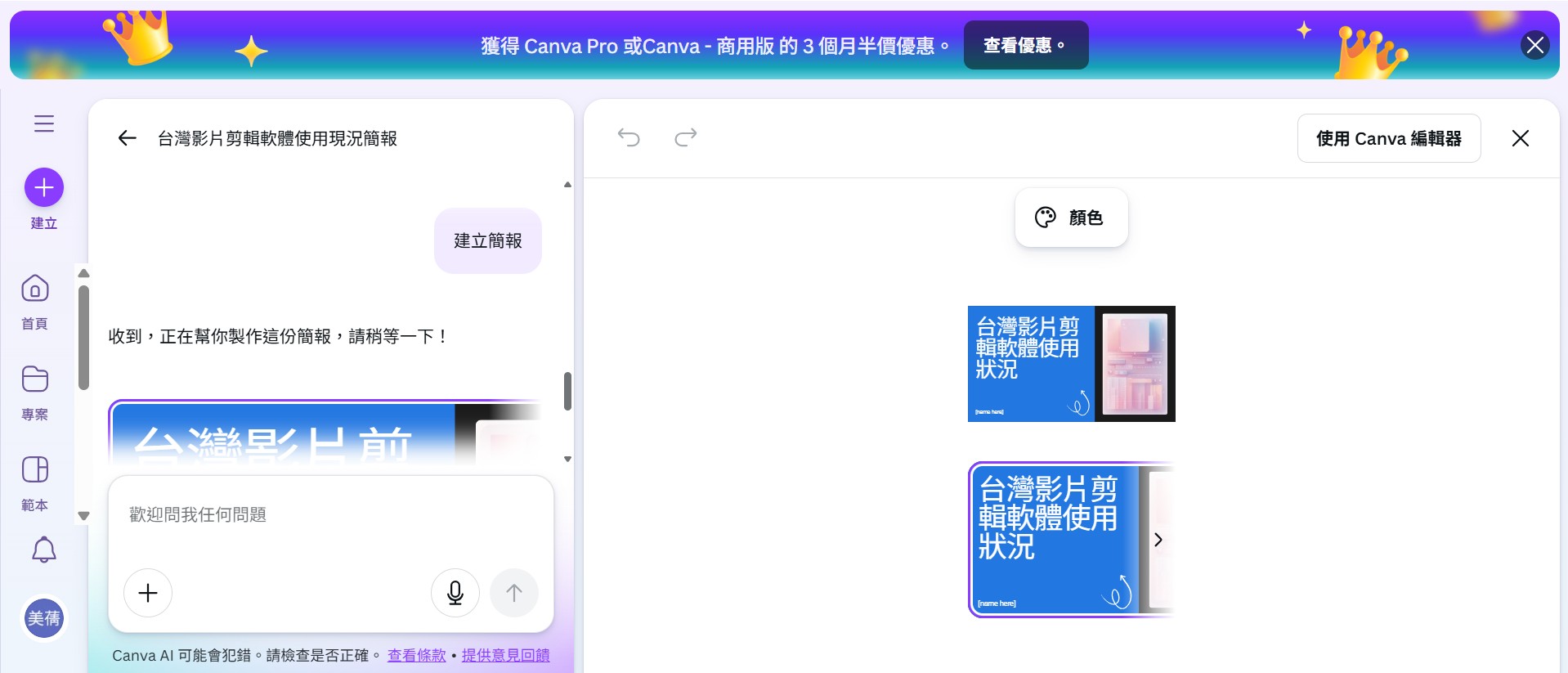The width and height of the screenshot is (1568, 673).
Task: Open 專案 projects in sidebar
Action: 34,393
